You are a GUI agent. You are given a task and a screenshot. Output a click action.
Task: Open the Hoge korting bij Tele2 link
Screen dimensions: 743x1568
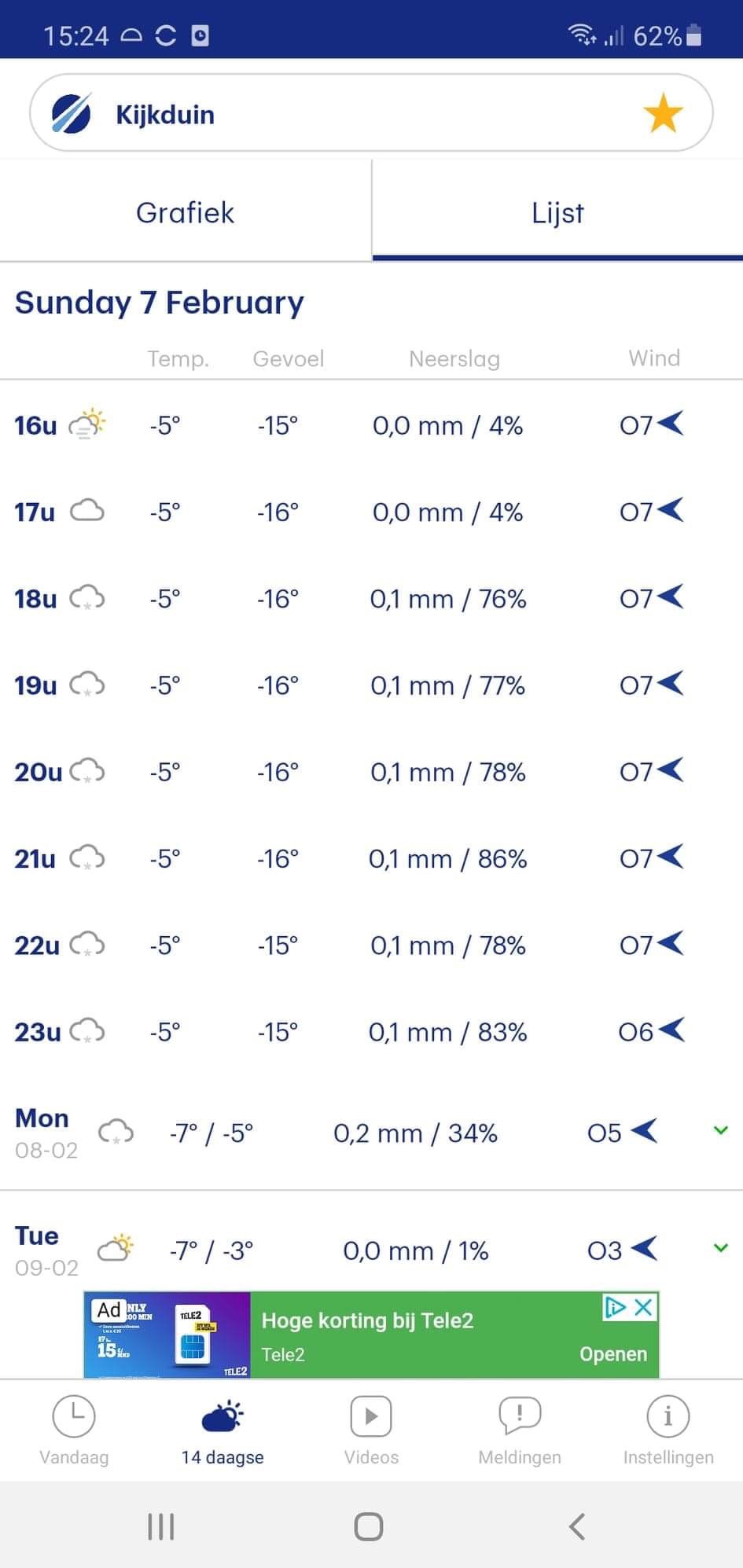[x=367, y=1320]
